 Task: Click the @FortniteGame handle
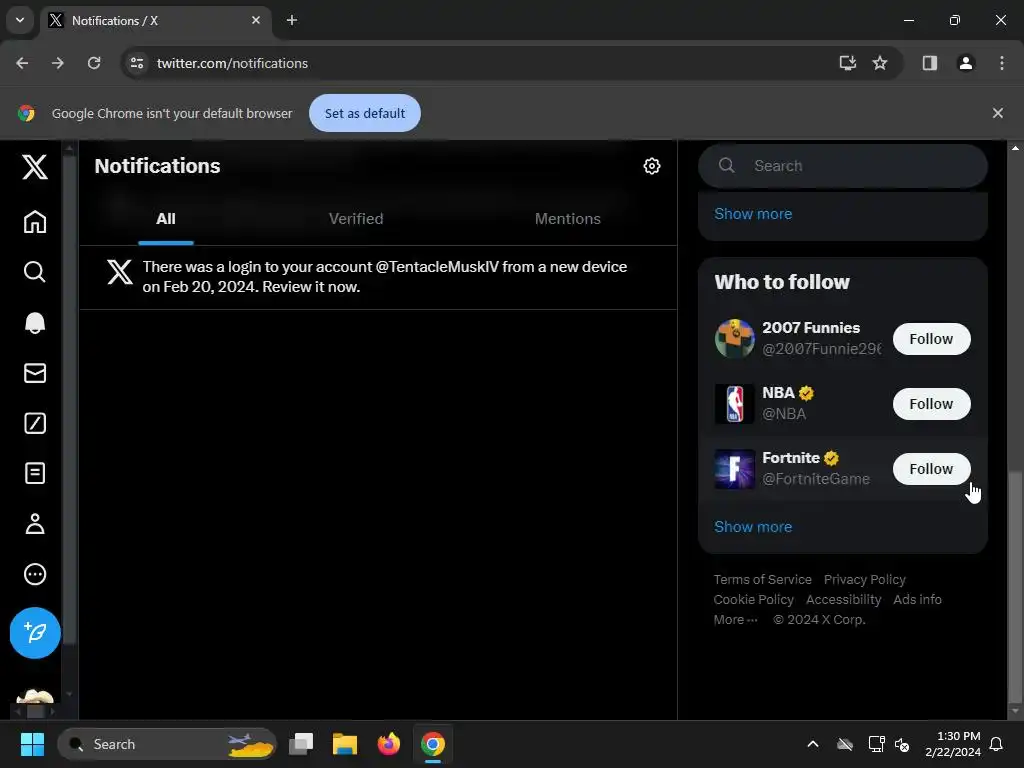pyautogui.click(x=816, y=479)
